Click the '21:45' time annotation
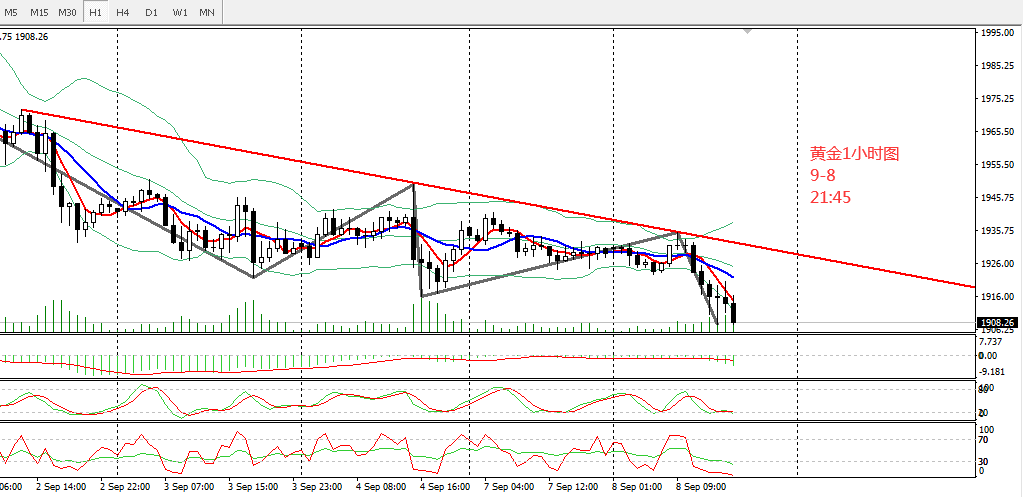The height and width of the screenshot is (497, 1023). (x=830, y=197)
